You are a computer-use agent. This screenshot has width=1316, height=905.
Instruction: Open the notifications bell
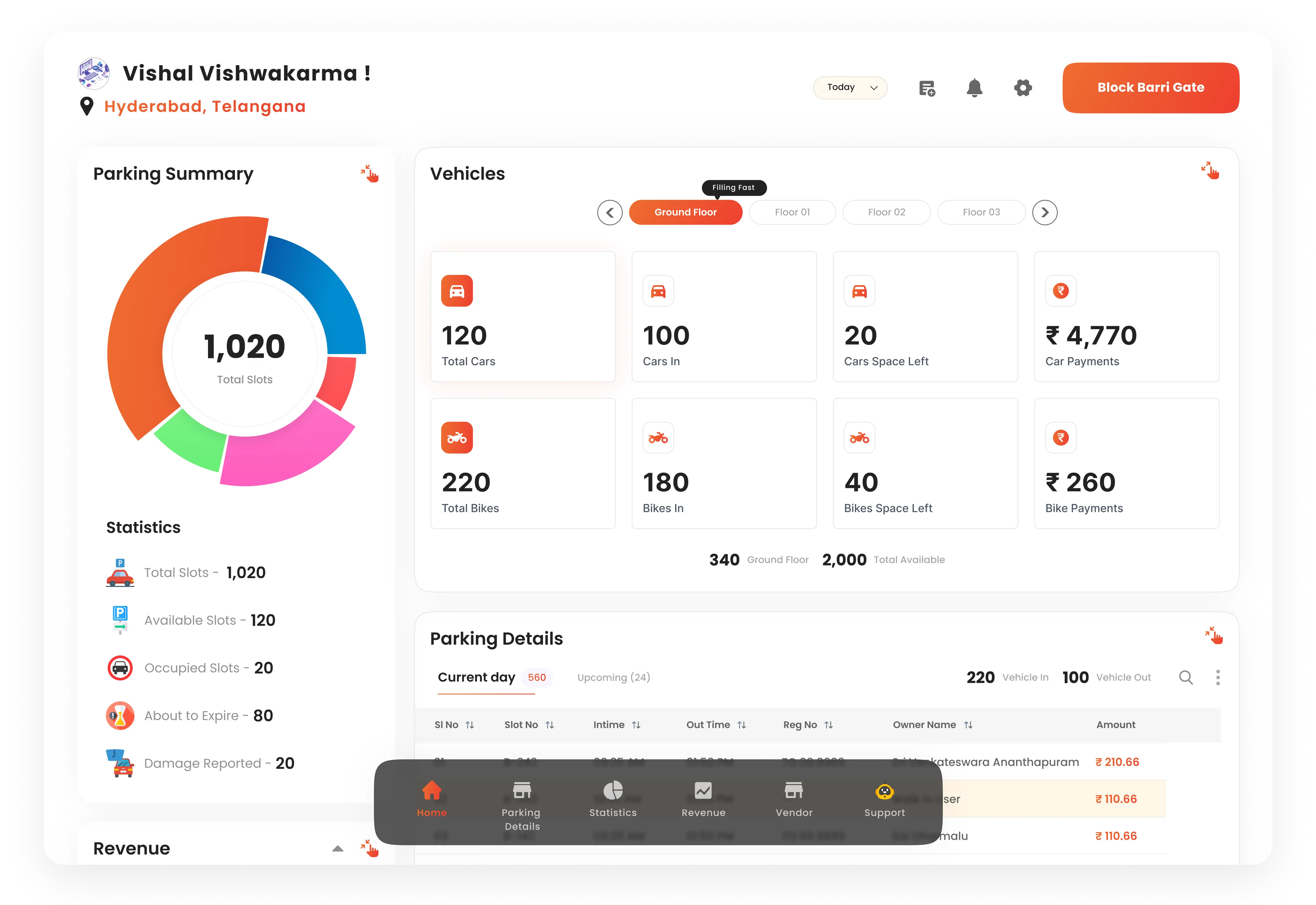click(975, 87)
